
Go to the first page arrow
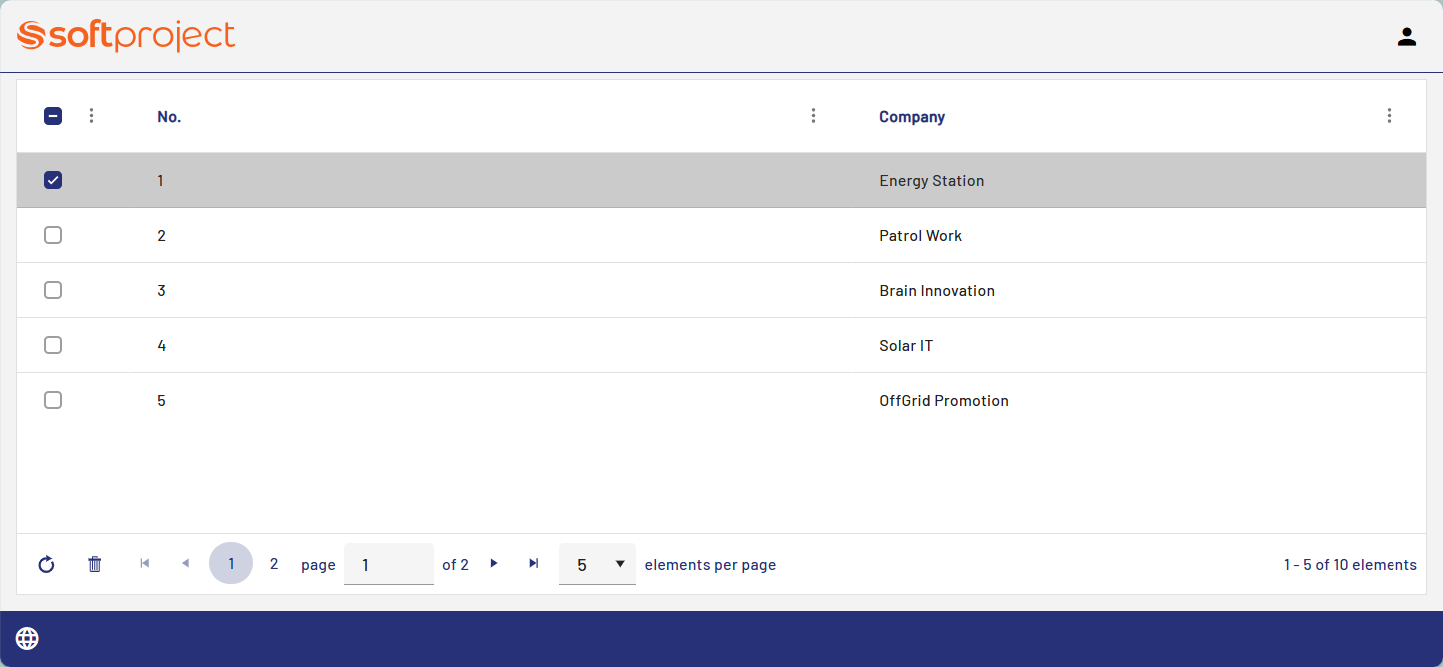pyautogui.click(x=145, y=564)
